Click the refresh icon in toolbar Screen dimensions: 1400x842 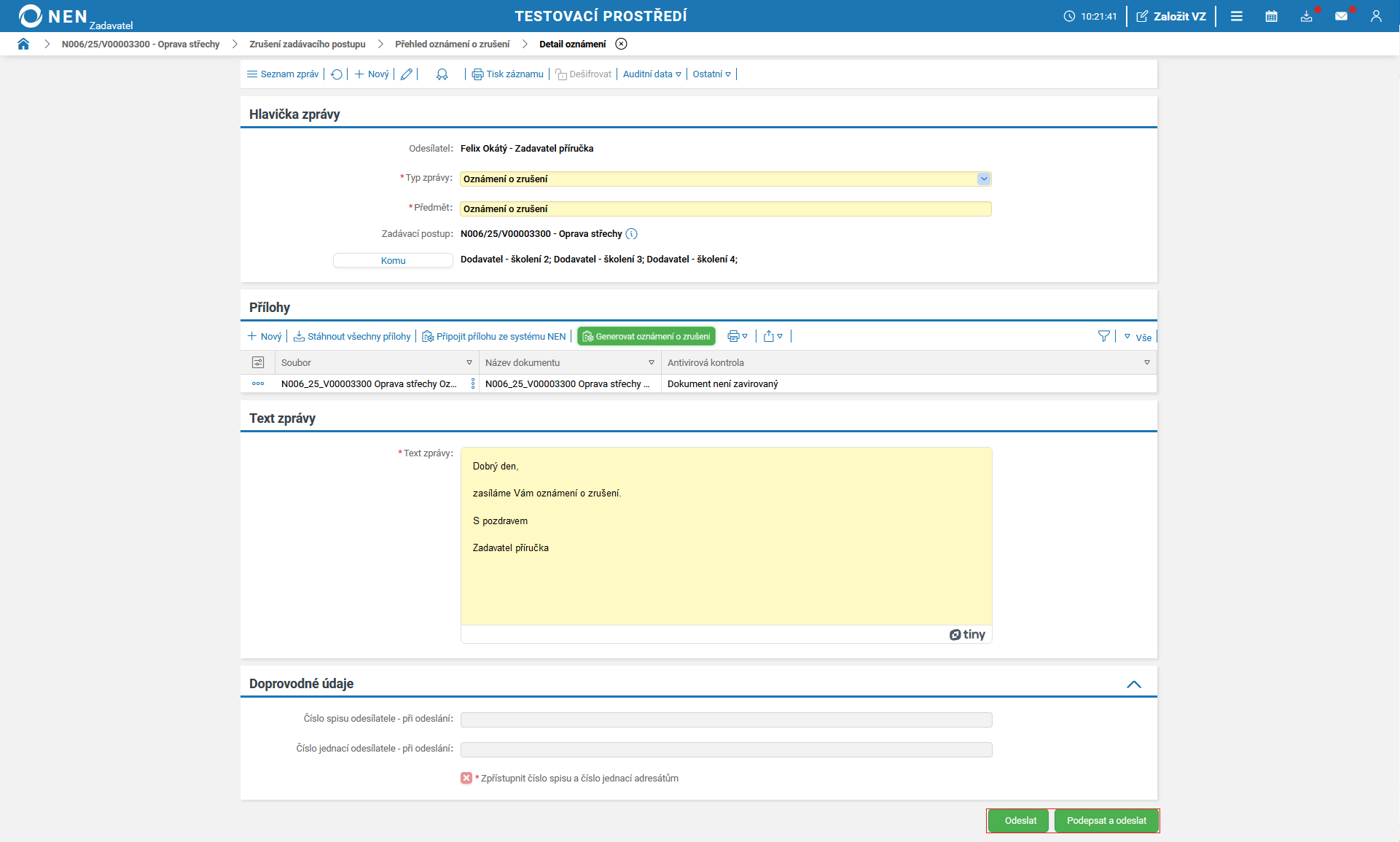pos(337,74)
